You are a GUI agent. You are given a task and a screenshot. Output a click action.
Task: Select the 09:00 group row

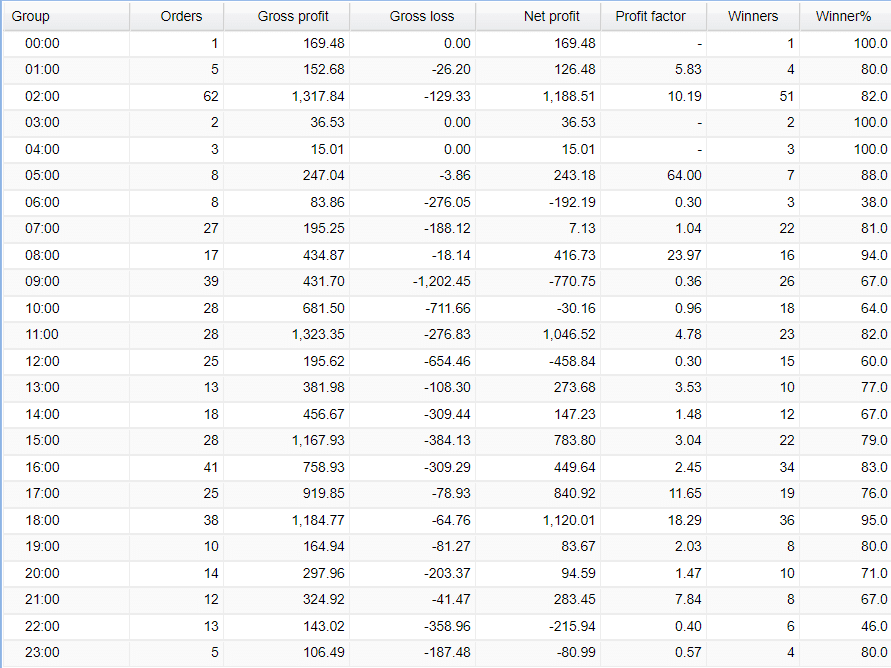pos(447,281)
